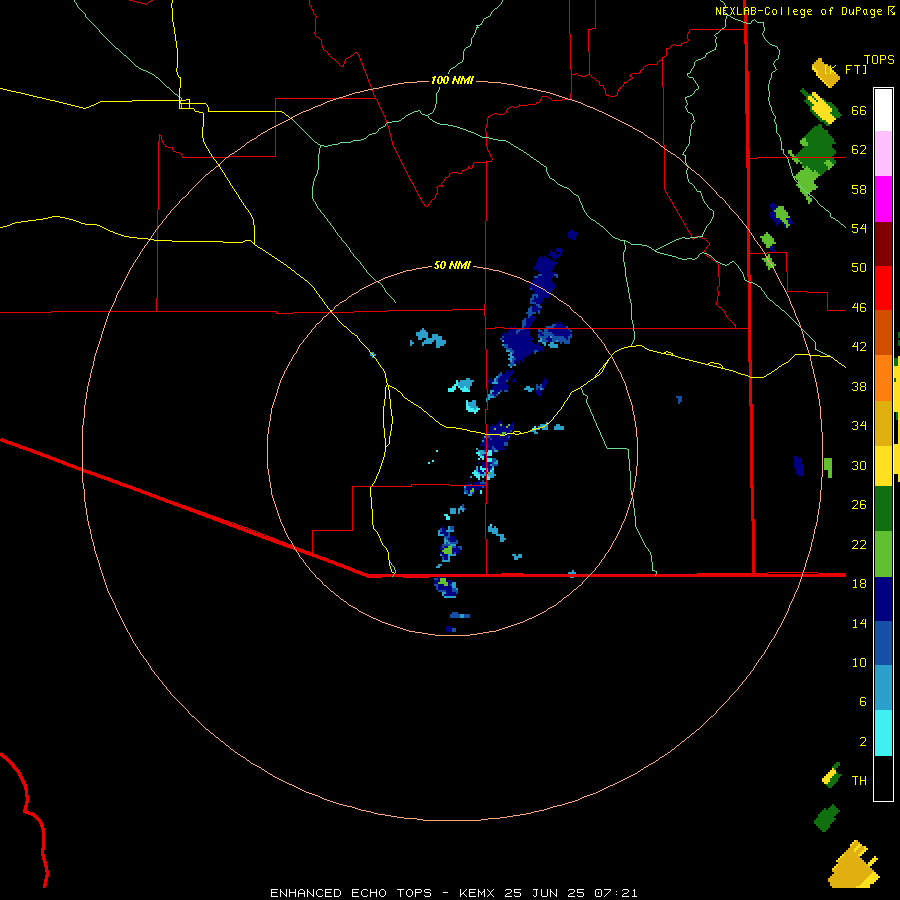Select the light green legend swatch
The height and width of the screenshot is (900, 900).
(883, 554)
